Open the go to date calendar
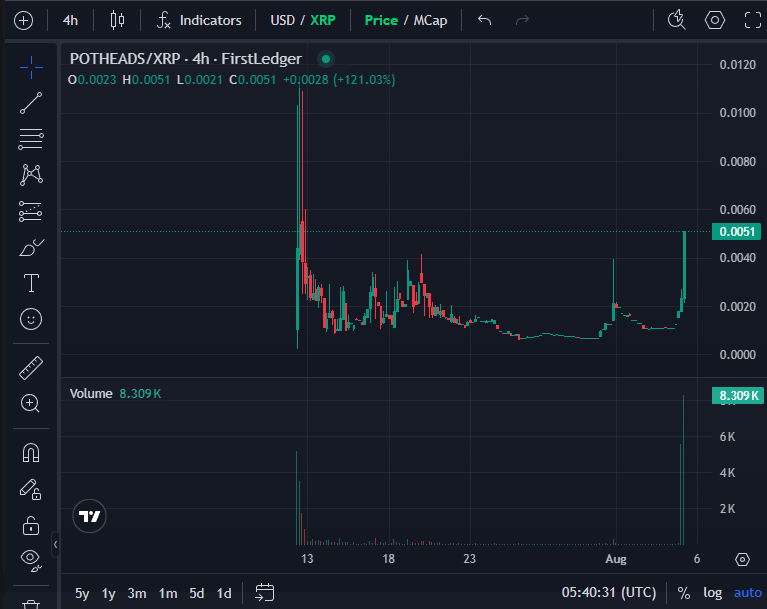767x609 pixels. 265,592
